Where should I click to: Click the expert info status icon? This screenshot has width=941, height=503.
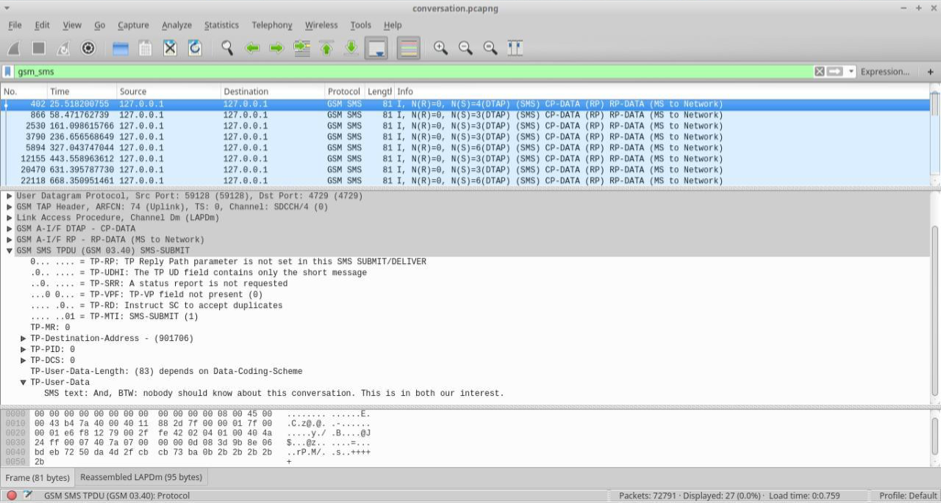[11, 496]
